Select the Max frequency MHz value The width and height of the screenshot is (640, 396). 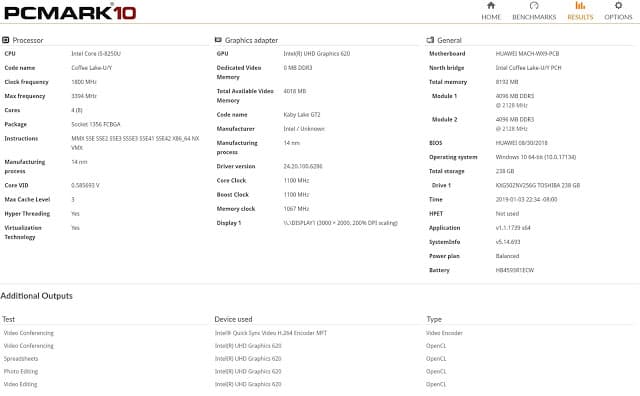[84, 96]
